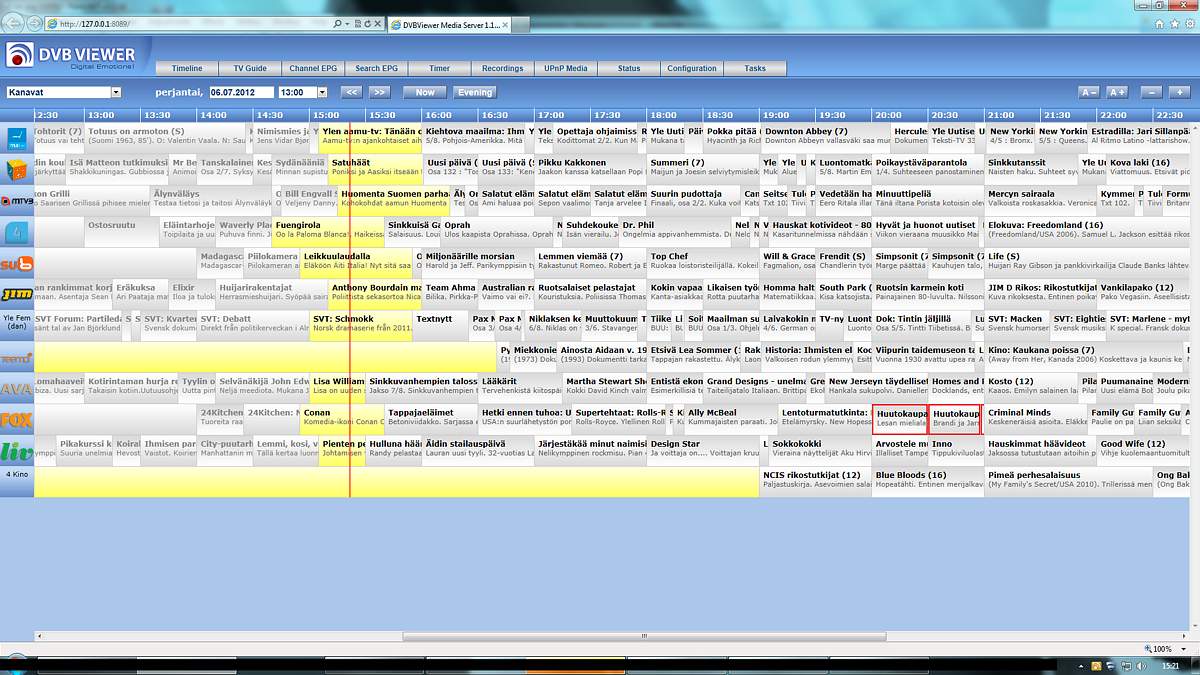Click the plus timeline zoom button
The width and height of the screenshot is (1200, 675).
pyautogui.click(x=1181, y=92)
